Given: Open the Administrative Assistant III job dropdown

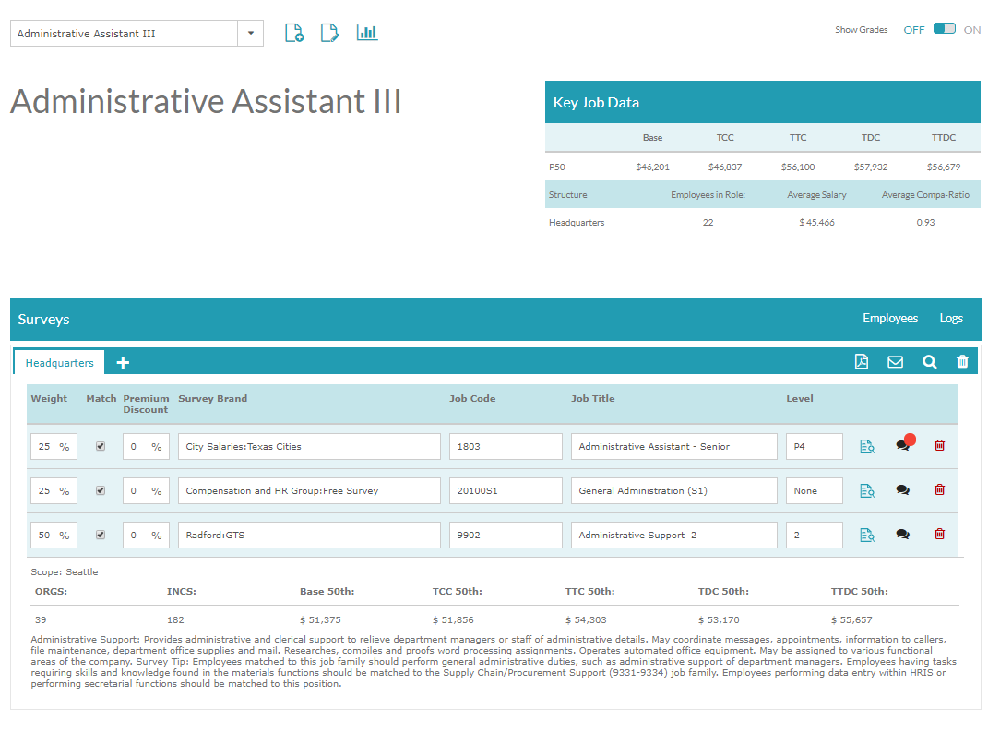Looking at the screenshot, I should 249,33.
